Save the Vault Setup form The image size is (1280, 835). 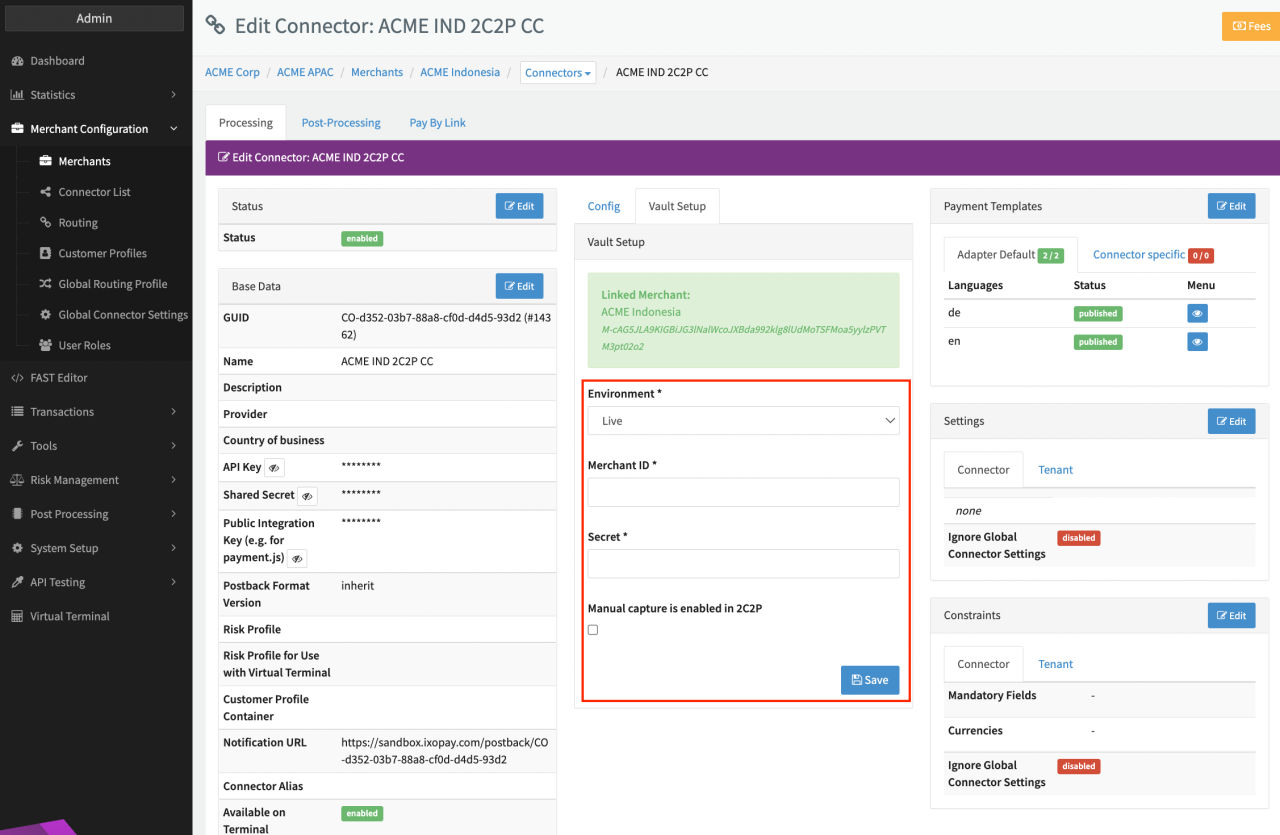(x=870, y=680)
